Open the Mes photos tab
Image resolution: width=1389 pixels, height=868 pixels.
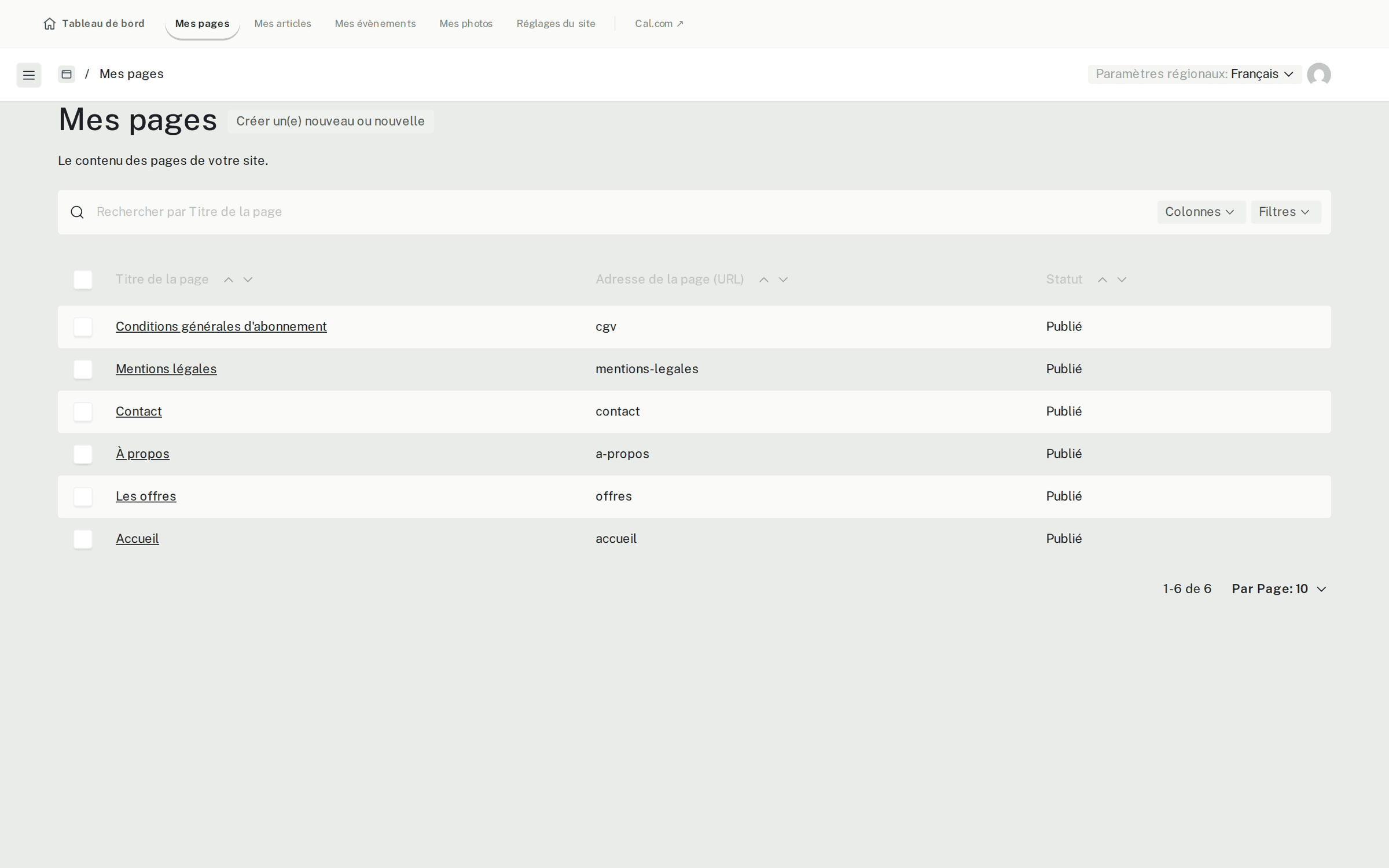(x=466, y=24)
